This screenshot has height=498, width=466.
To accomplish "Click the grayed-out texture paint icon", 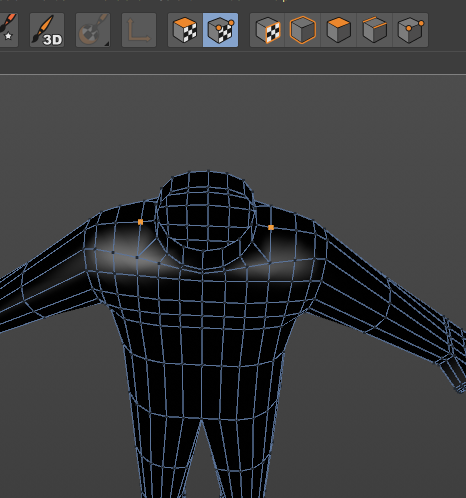I will 93,30.
